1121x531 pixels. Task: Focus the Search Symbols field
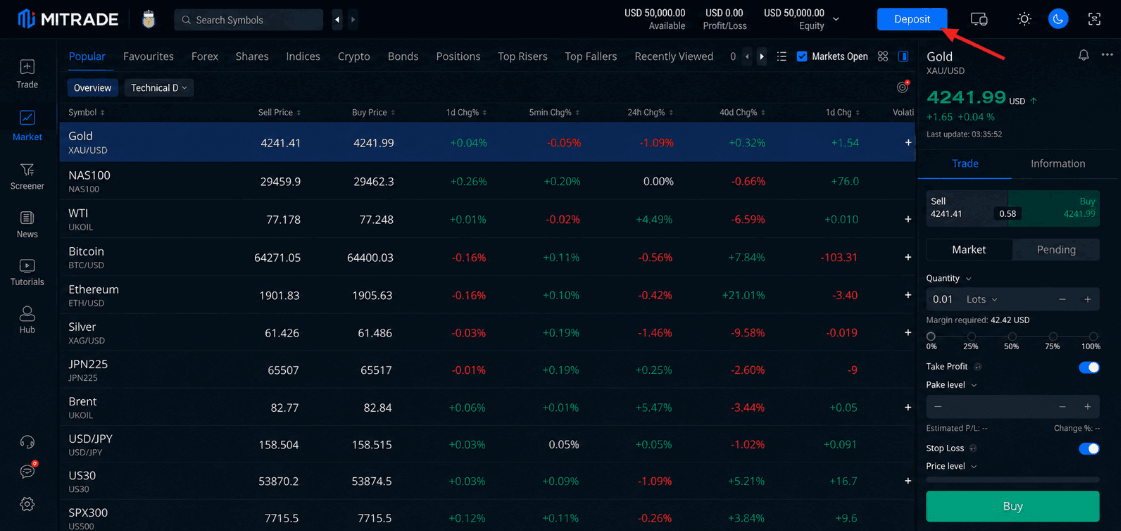pos(248,20)
